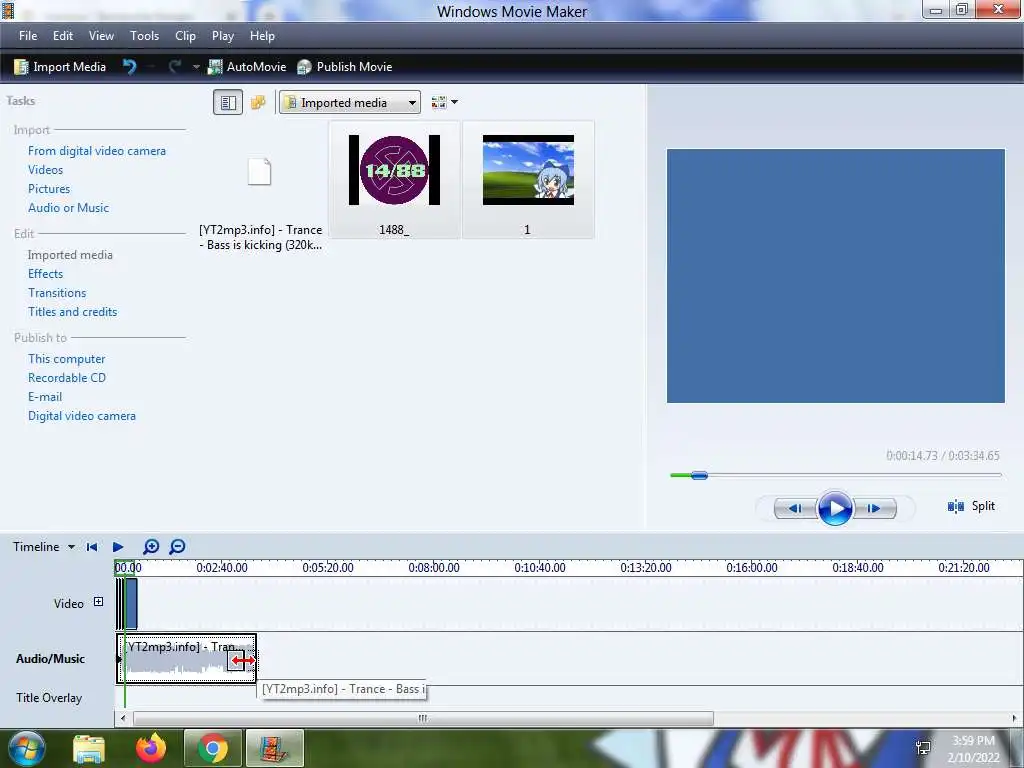Open the Tools menu
This screenshot has height=768, width=1024.
[x=144, y=36]
